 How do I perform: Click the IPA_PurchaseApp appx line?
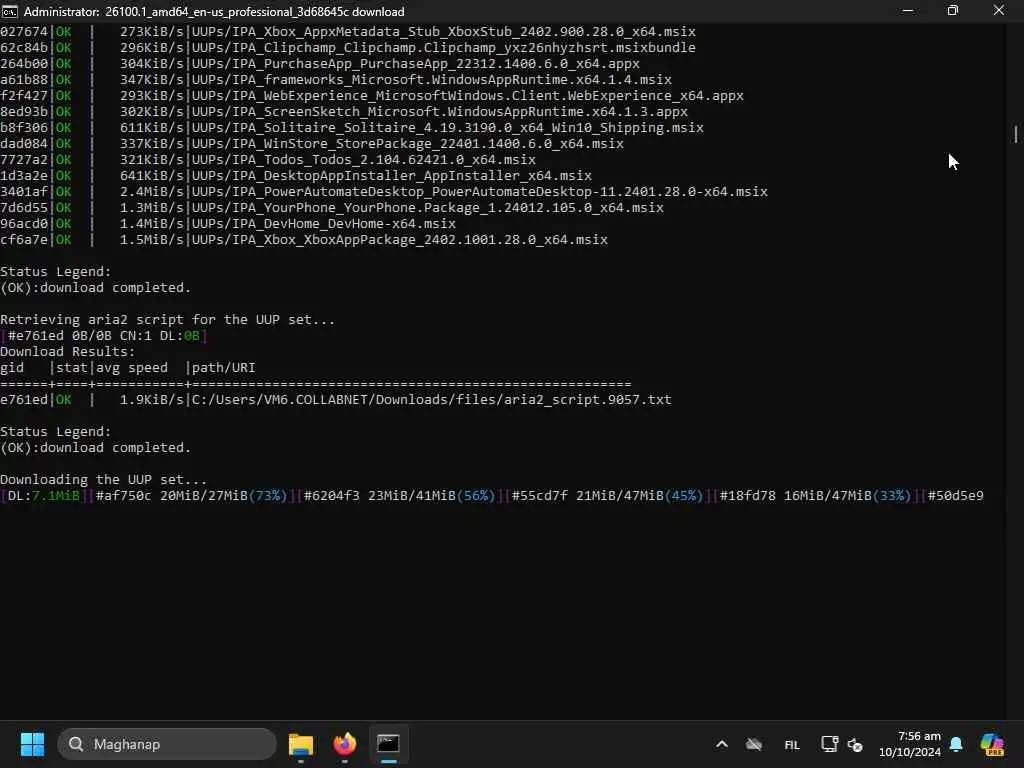(x=320, y=63)
